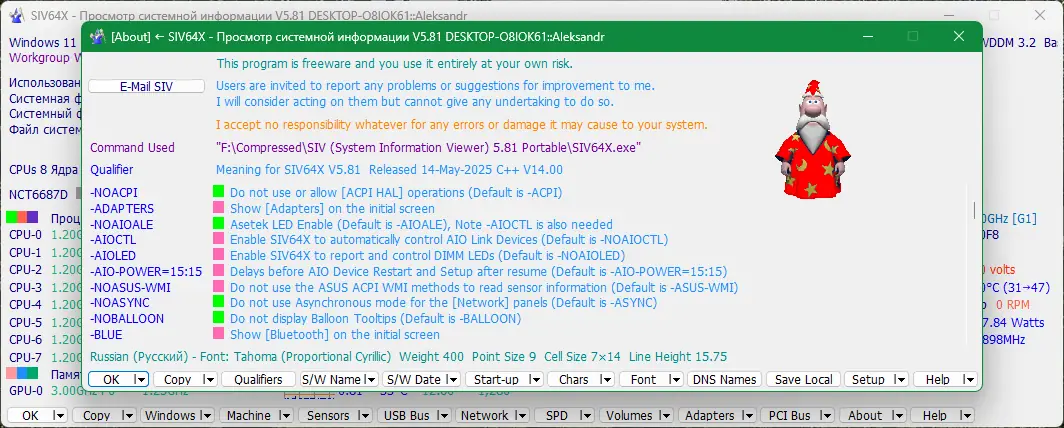Toggle the pink indicator next to -BLUE
This screenshot has height=428, width=1064.
pyautogui.click(x=218, y=334)
